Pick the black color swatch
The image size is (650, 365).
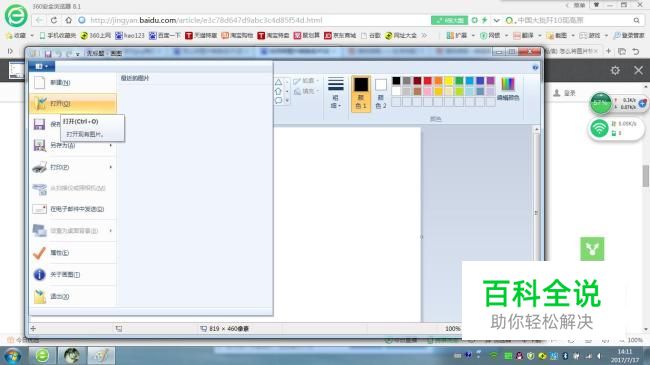(396, 80)
